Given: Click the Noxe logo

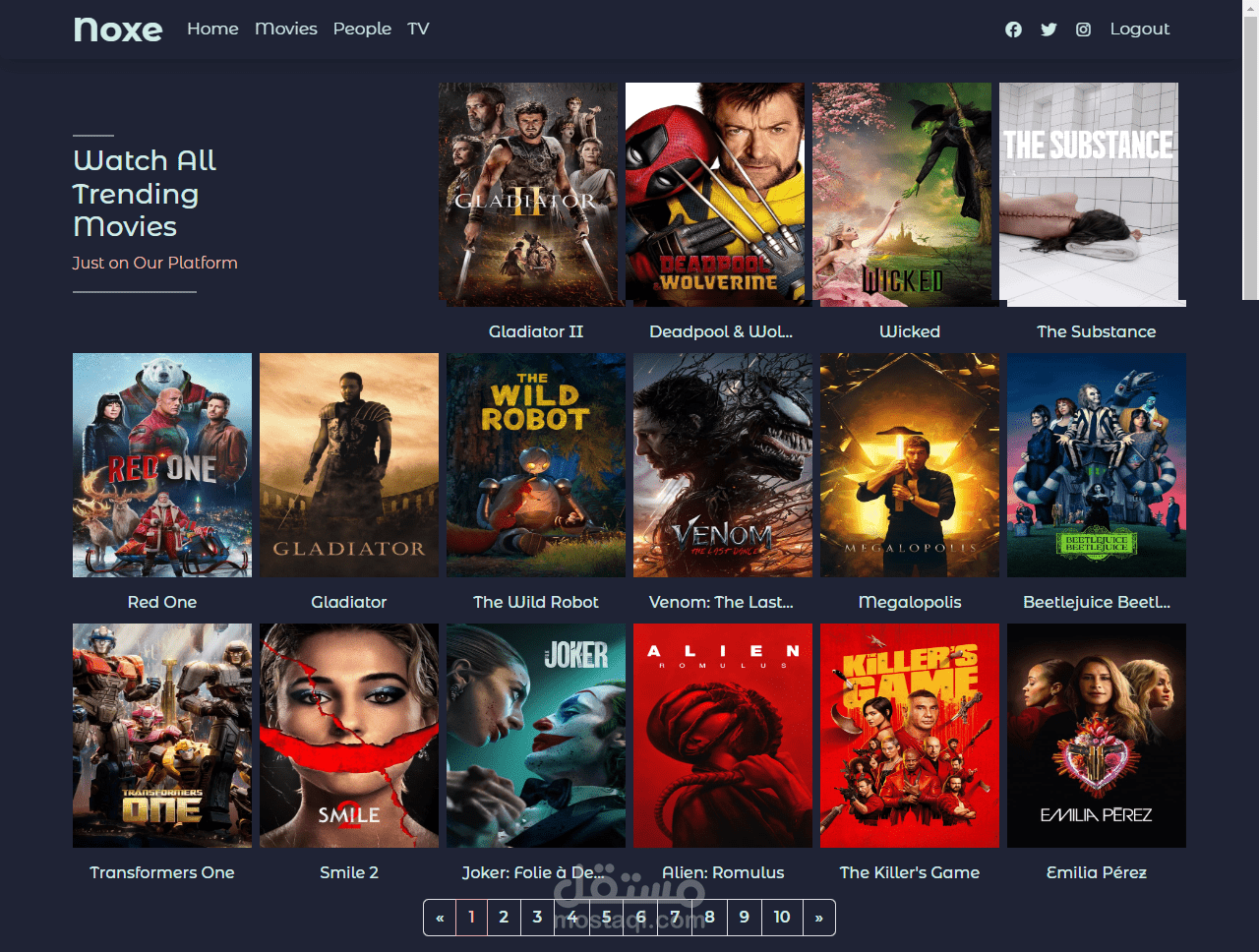Looking at the screenshot, I should pyautogui.click(x=118, y=30).
